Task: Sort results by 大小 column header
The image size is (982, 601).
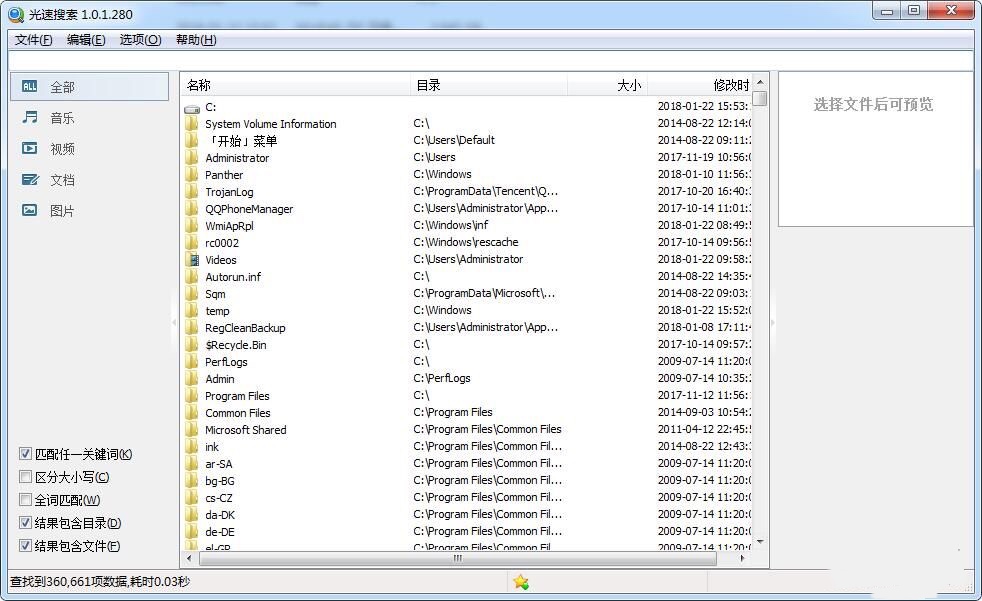Action: 607,85
